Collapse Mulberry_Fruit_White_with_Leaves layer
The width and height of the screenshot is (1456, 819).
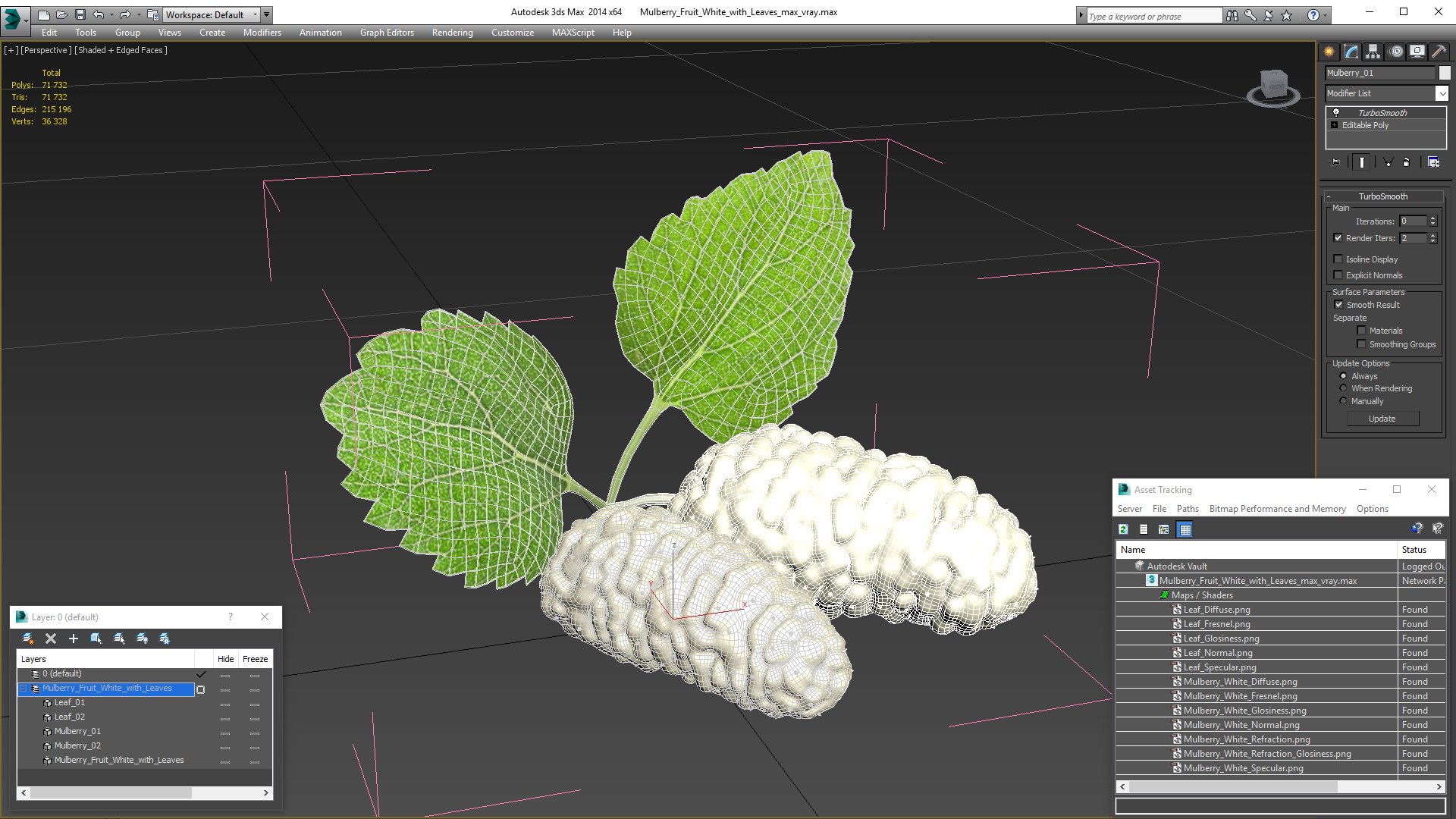(24, 689)
